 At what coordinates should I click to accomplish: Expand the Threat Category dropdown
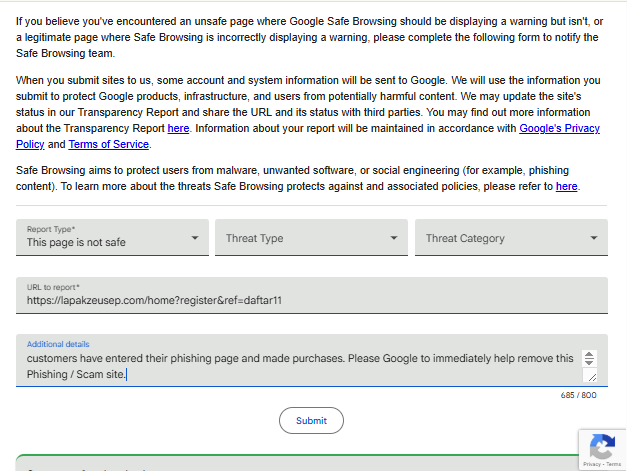tap(511, 237)
